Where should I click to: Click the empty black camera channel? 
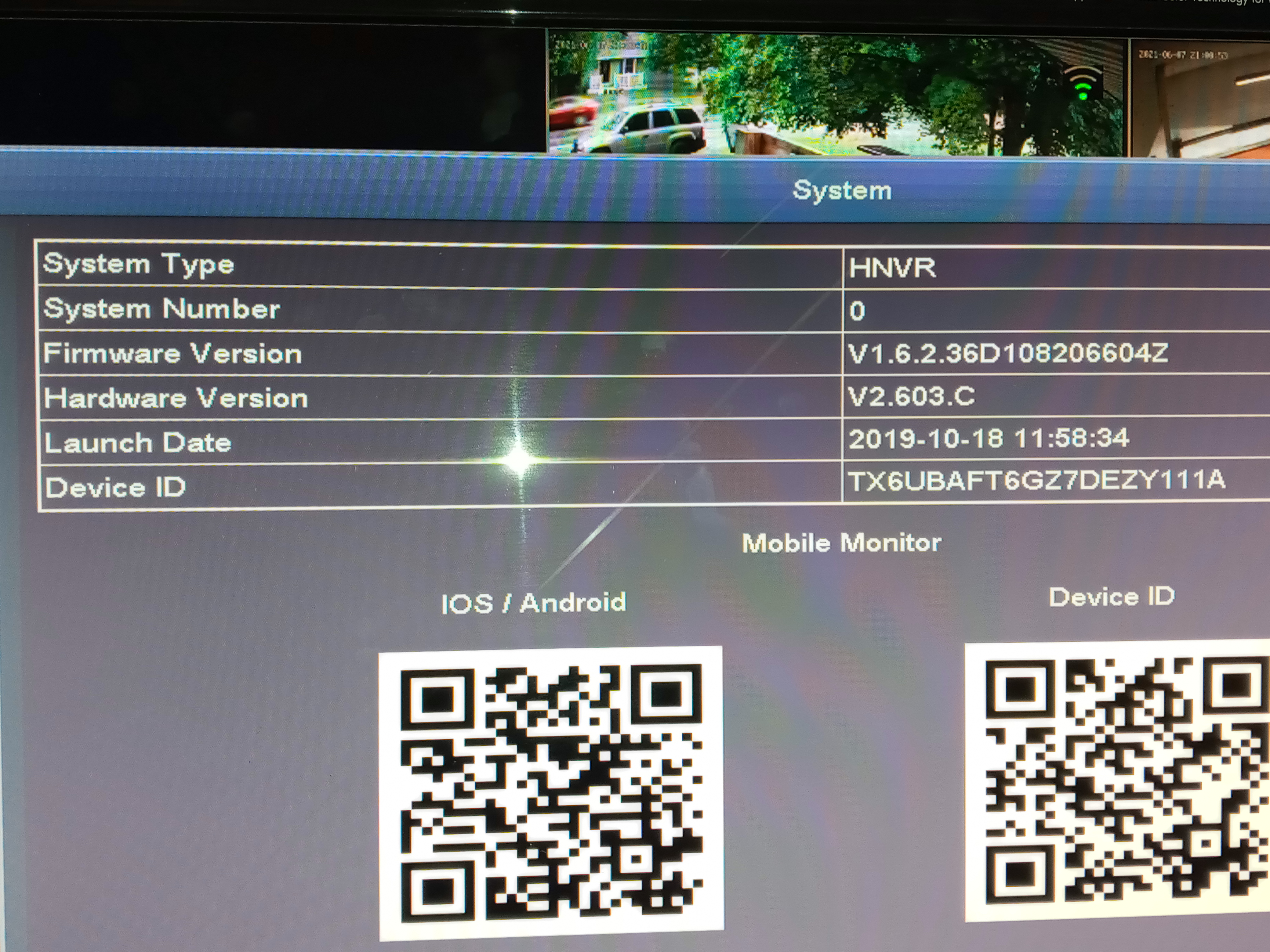tap(273, 86)
